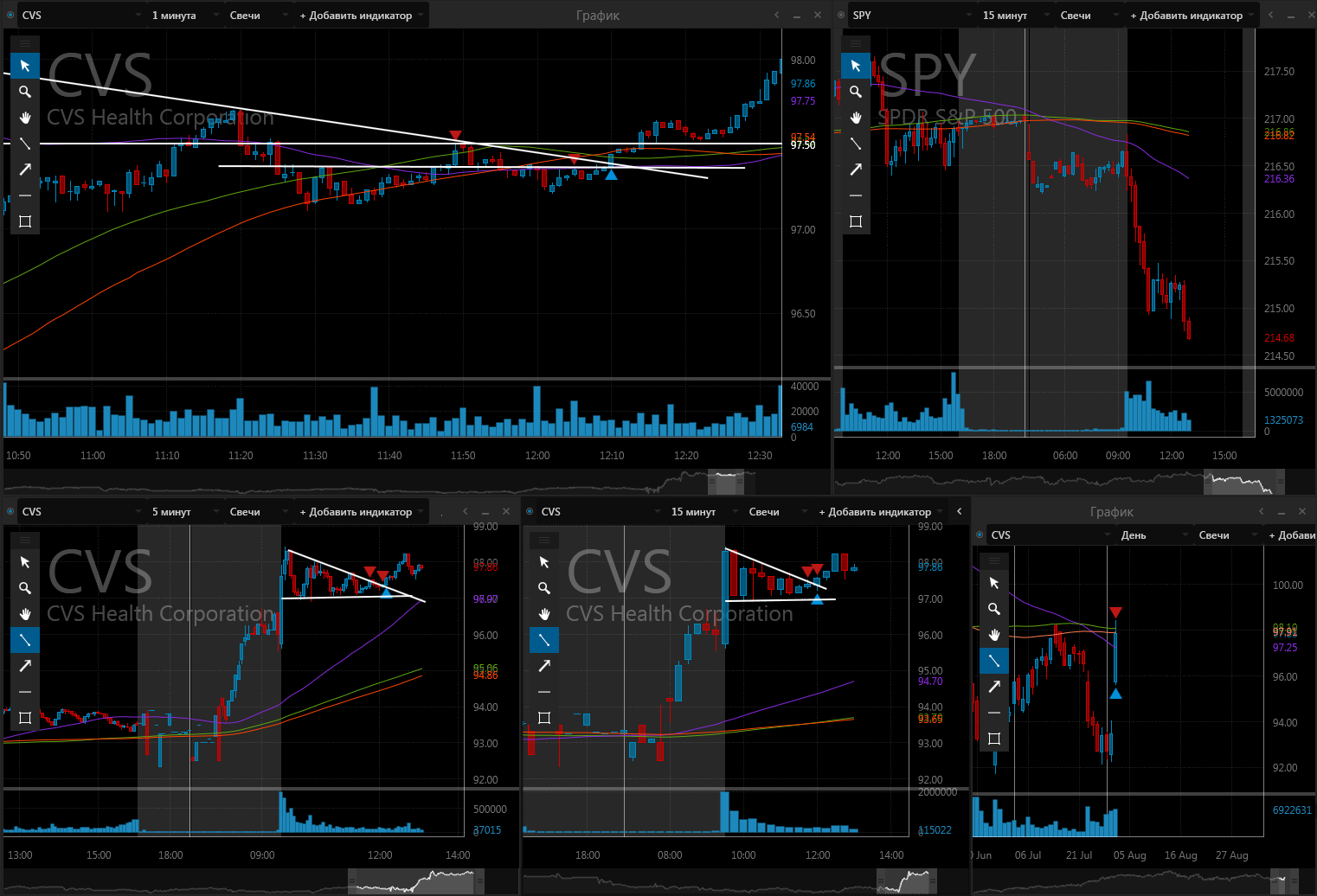Select the cursor tool in CVS 15-minute chart

pyautogui.click(x=544, y=562)
